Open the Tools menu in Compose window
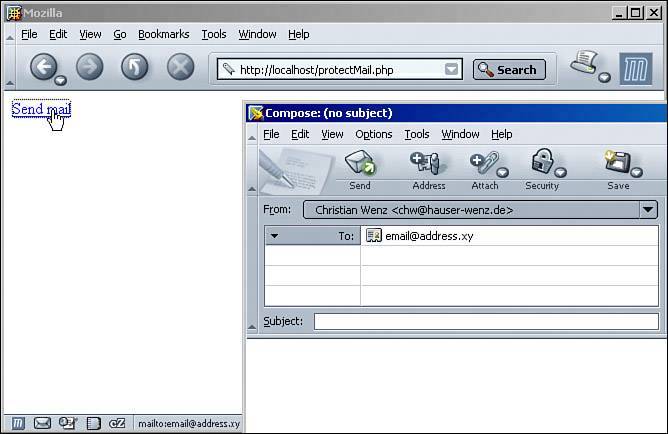Viewport: 668px width, 434px height. (x=417, y=134)
